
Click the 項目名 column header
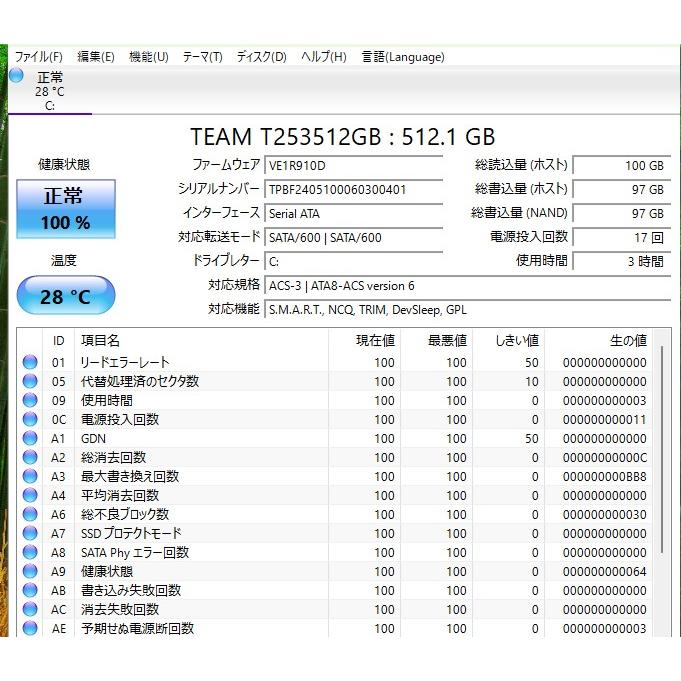pos(100,341)
